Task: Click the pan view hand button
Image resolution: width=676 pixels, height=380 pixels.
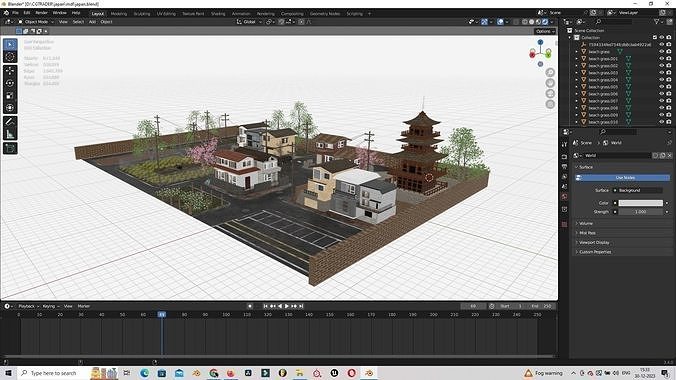Action: click(550, 83)
